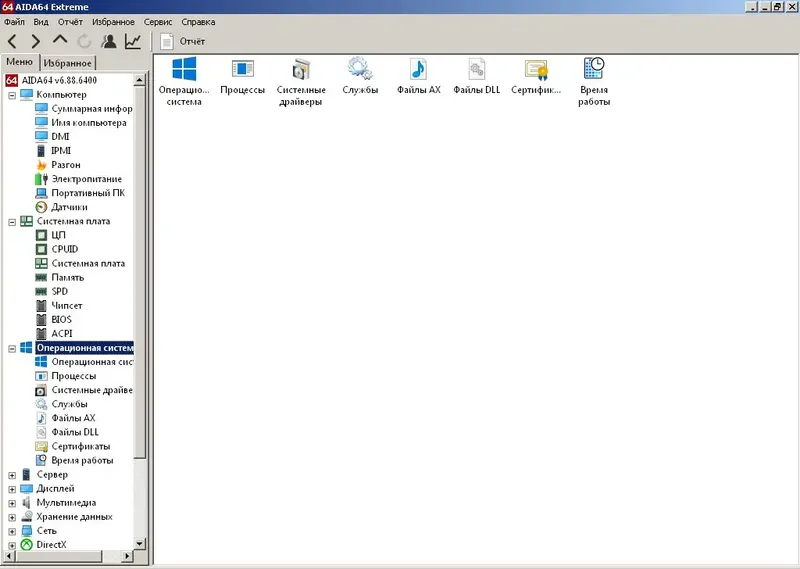
Task: Select Датчики in the tree
Action: point(61,207)
